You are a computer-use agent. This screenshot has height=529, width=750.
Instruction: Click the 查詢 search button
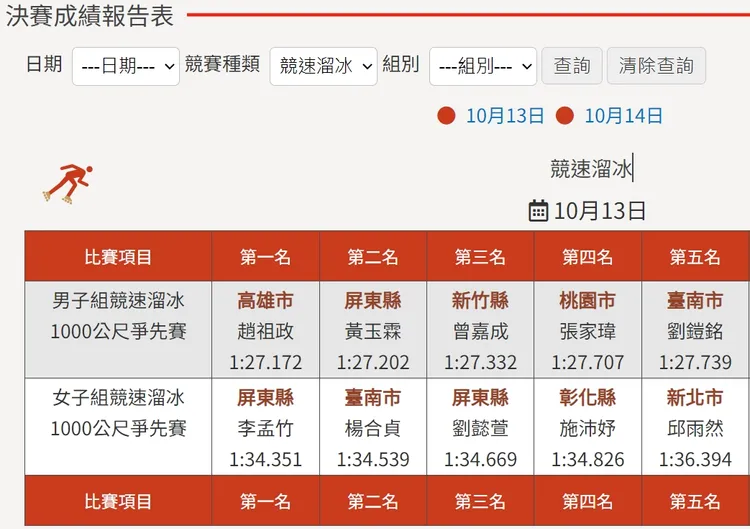572,66
